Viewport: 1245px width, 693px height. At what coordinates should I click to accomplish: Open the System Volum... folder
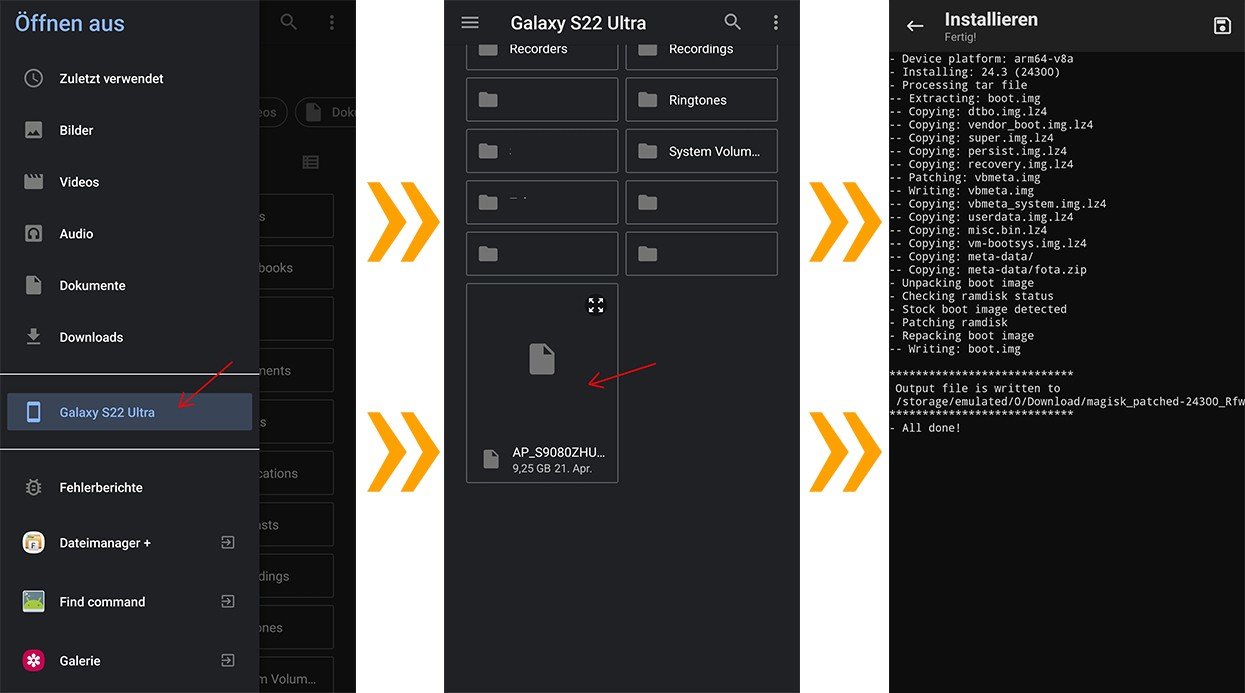point(702,151)
